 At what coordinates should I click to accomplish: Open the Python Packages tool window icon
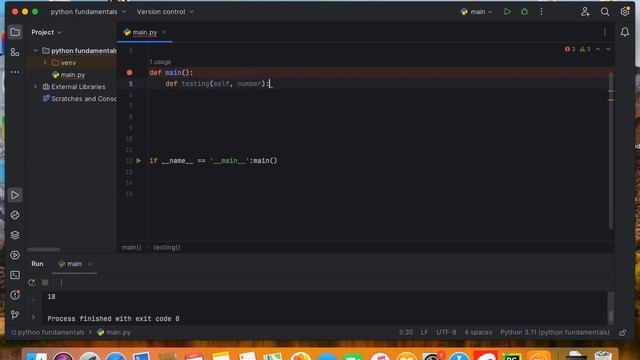[15, 215]
